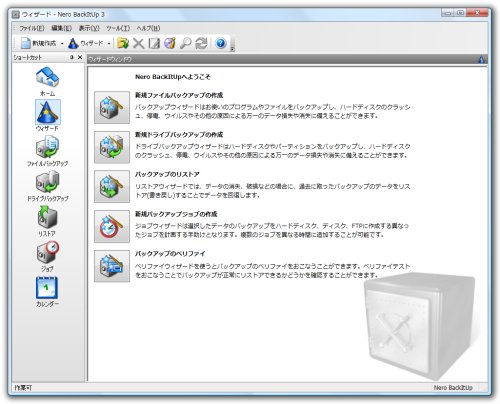Open the ホーム shortcut icon
Screen dimensions: 500x404
47,81
